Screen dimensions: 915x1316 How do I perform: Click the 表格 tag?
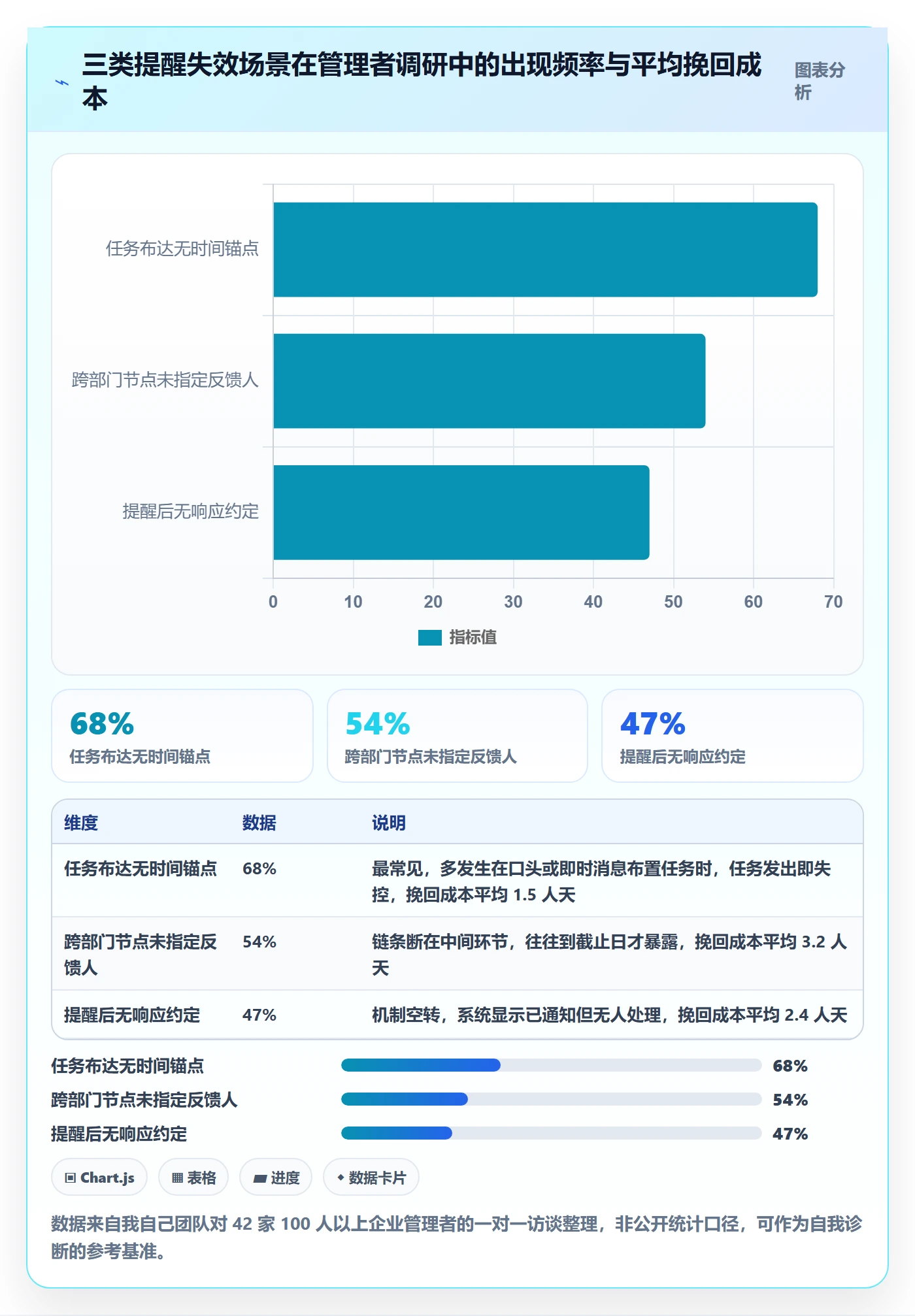tap(193, 1177)
